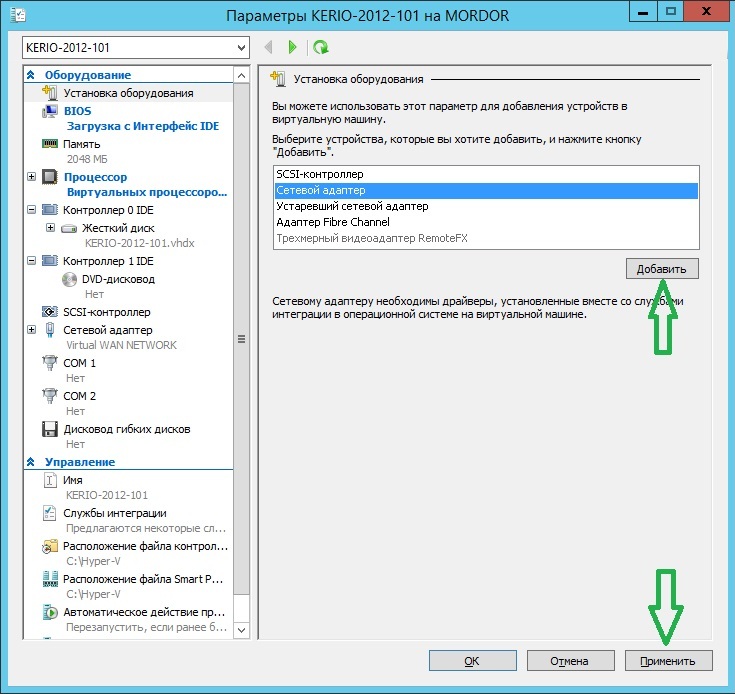Click the back navigation arrow icon

268,47
